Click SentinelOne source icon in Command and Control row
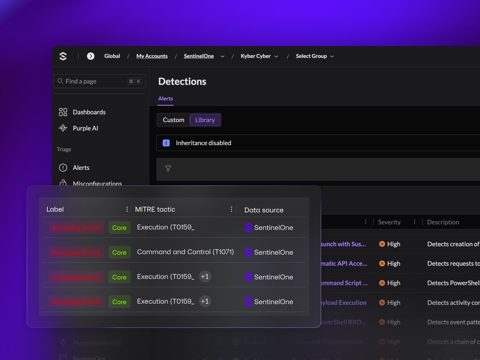 (248, 252)
